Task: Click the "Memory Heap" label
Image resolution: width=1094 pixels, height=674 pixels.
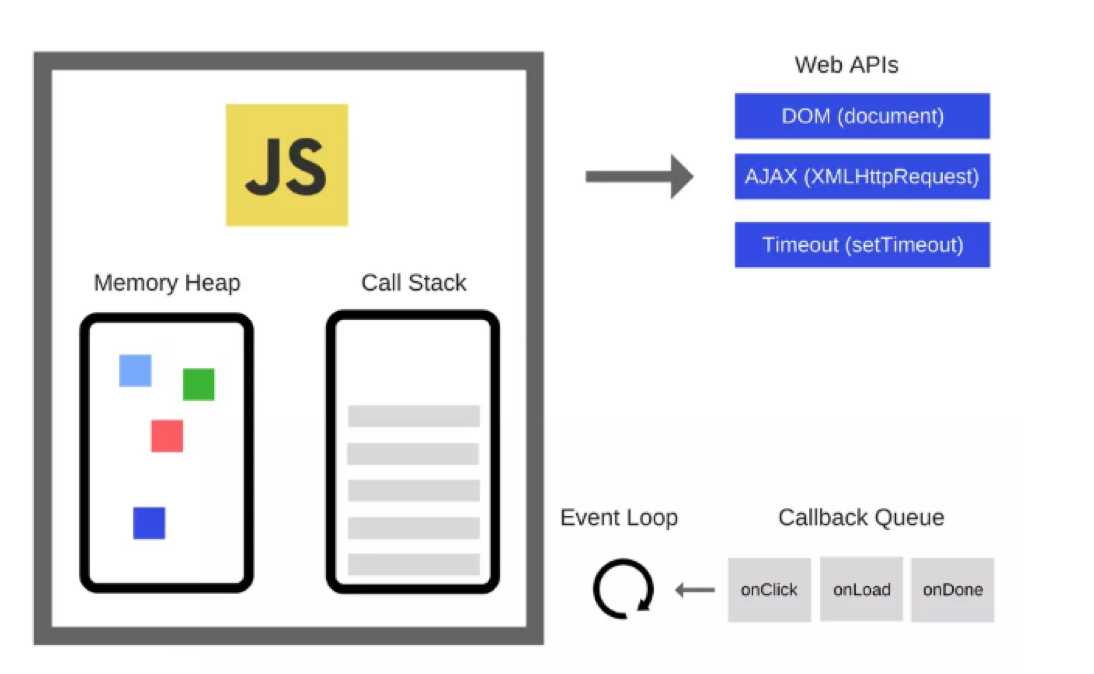Action: [167, 283]
